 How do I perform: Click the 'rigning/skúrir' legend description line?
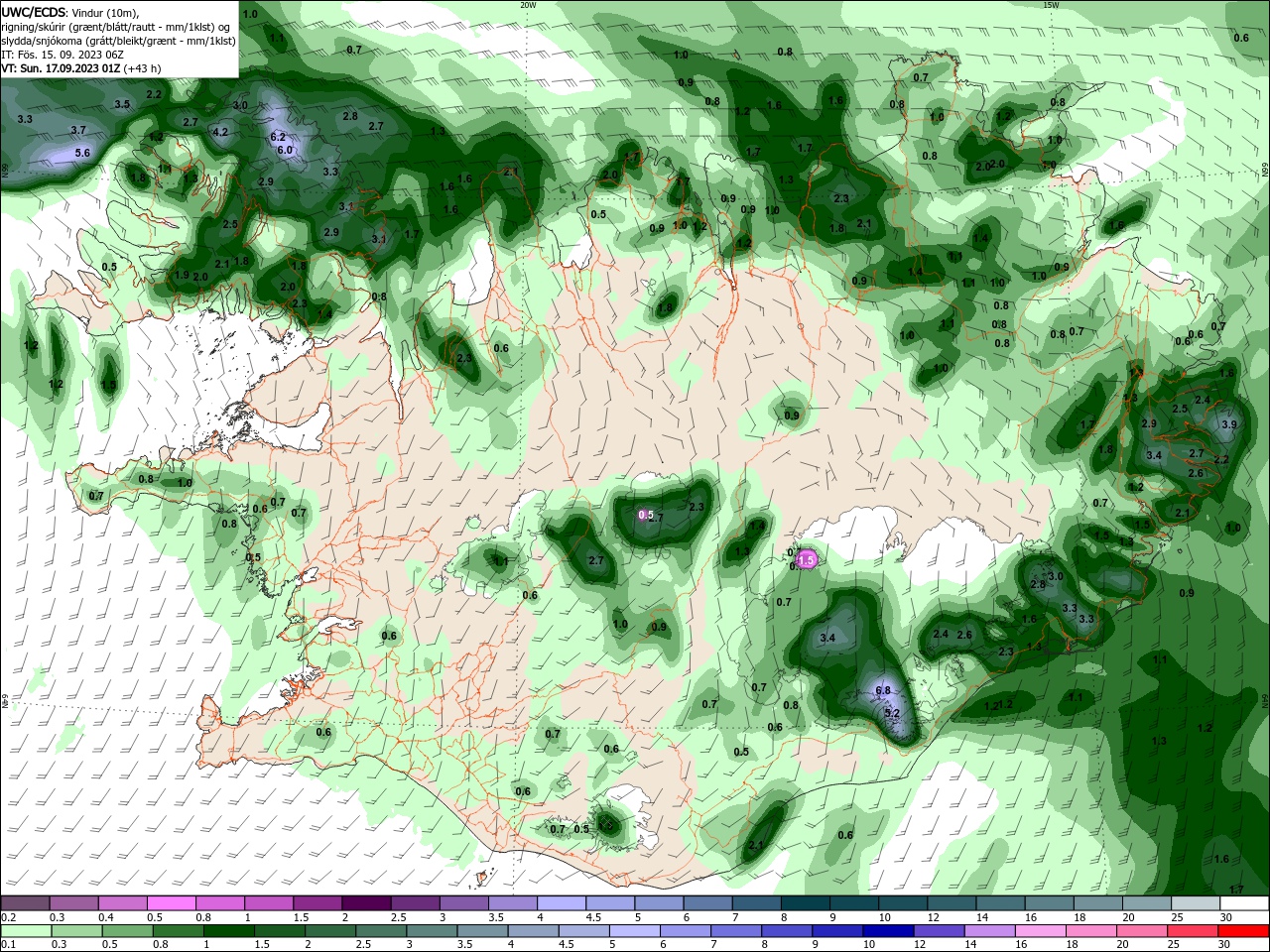pyautogui.click(x=117, y=27)
